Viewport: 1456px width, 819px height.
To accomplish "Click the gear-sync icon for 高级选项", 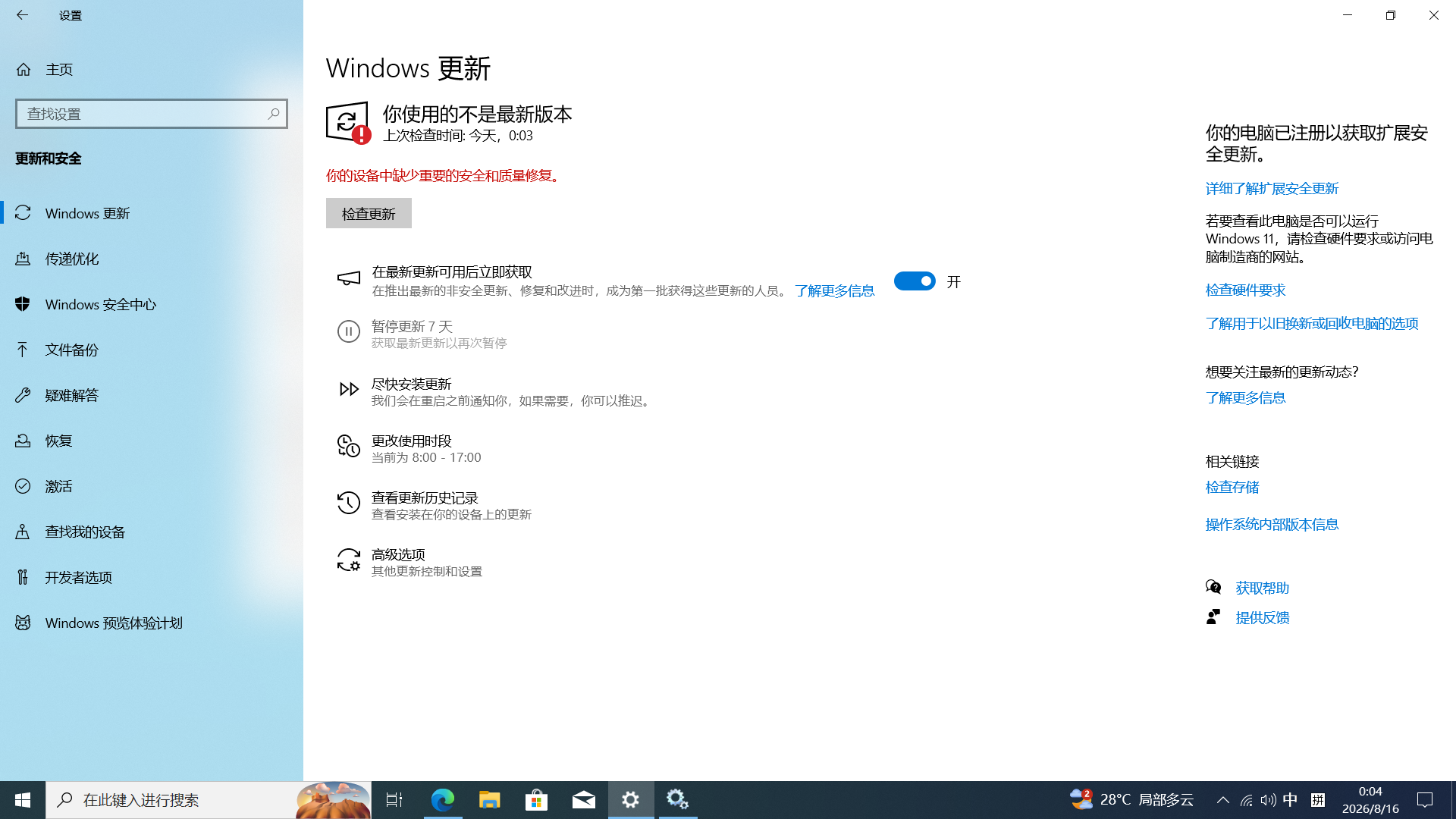I will (349, 560).
